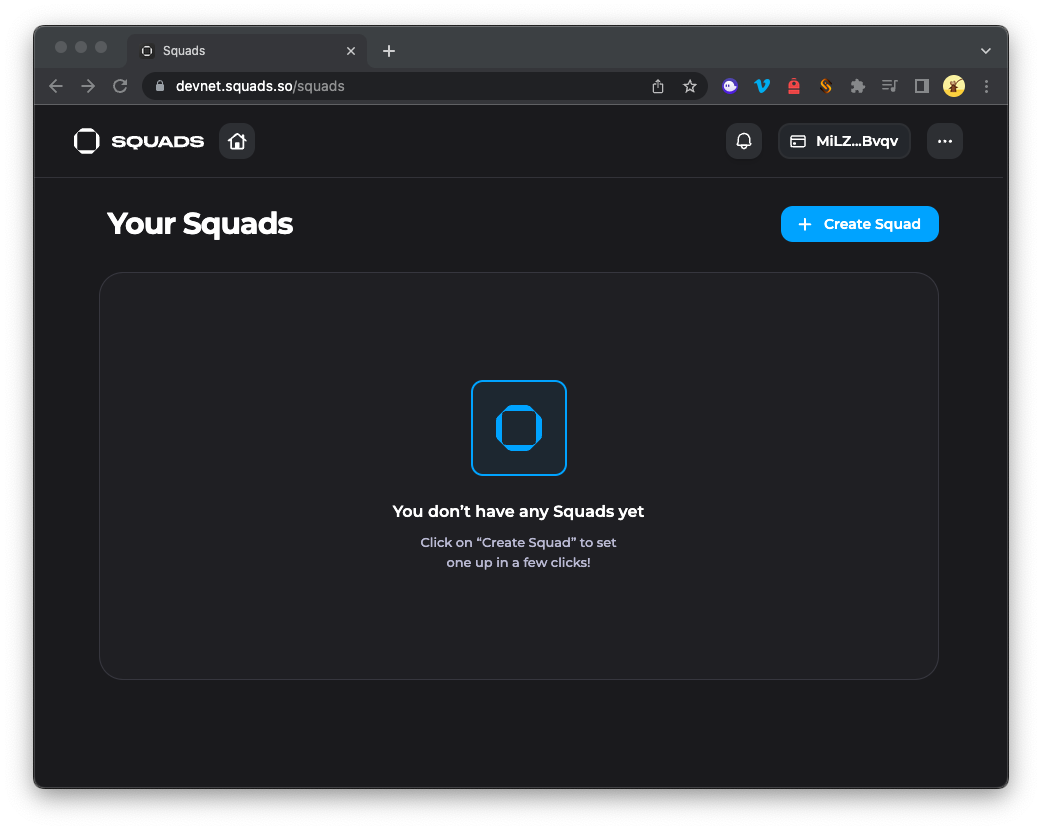1042x830 pixels.
Task: Click the Create Squad button
Action: [860, 224]
